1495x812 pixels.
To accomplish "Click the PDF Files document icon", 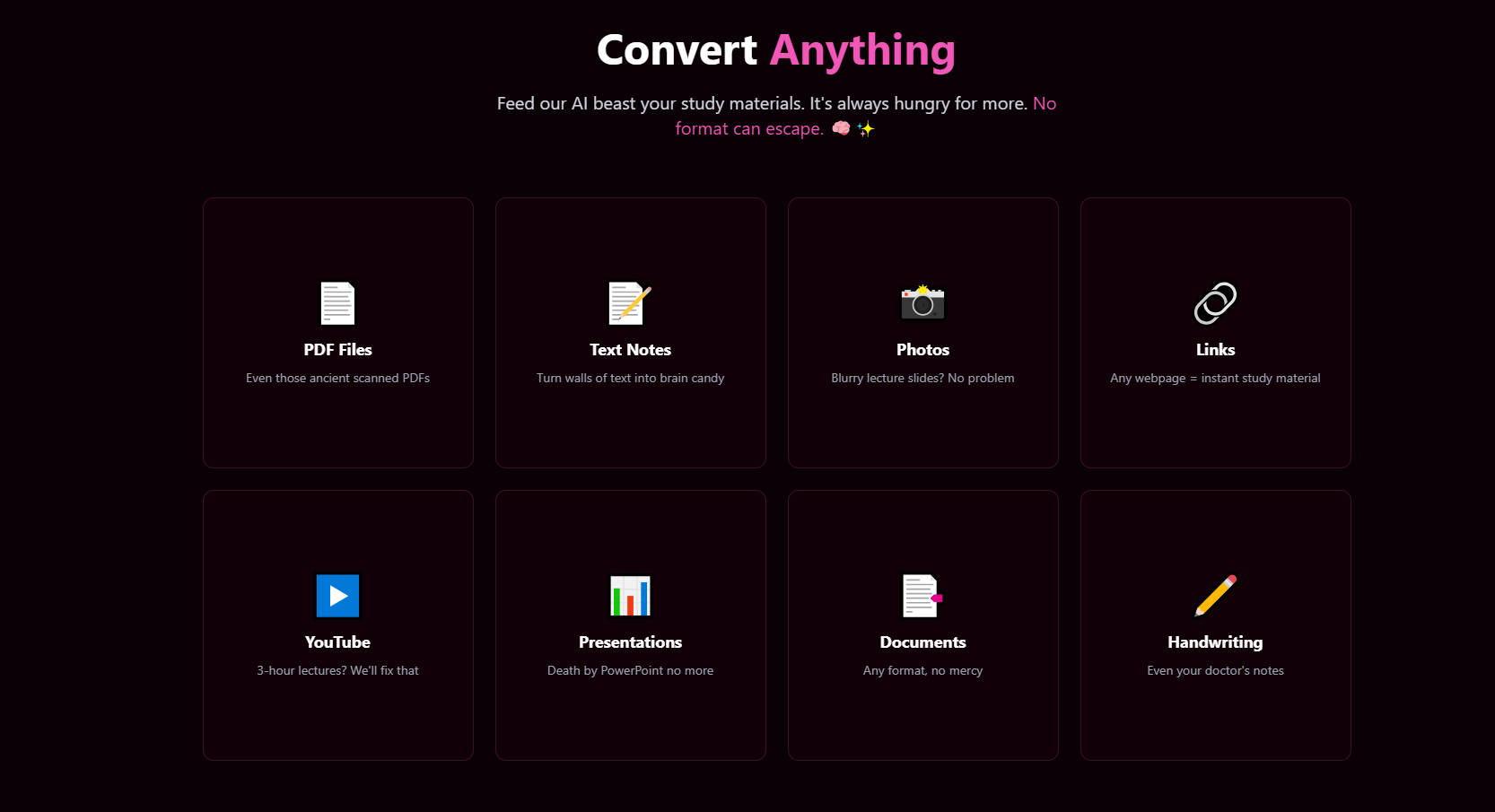I will (337, 303).
